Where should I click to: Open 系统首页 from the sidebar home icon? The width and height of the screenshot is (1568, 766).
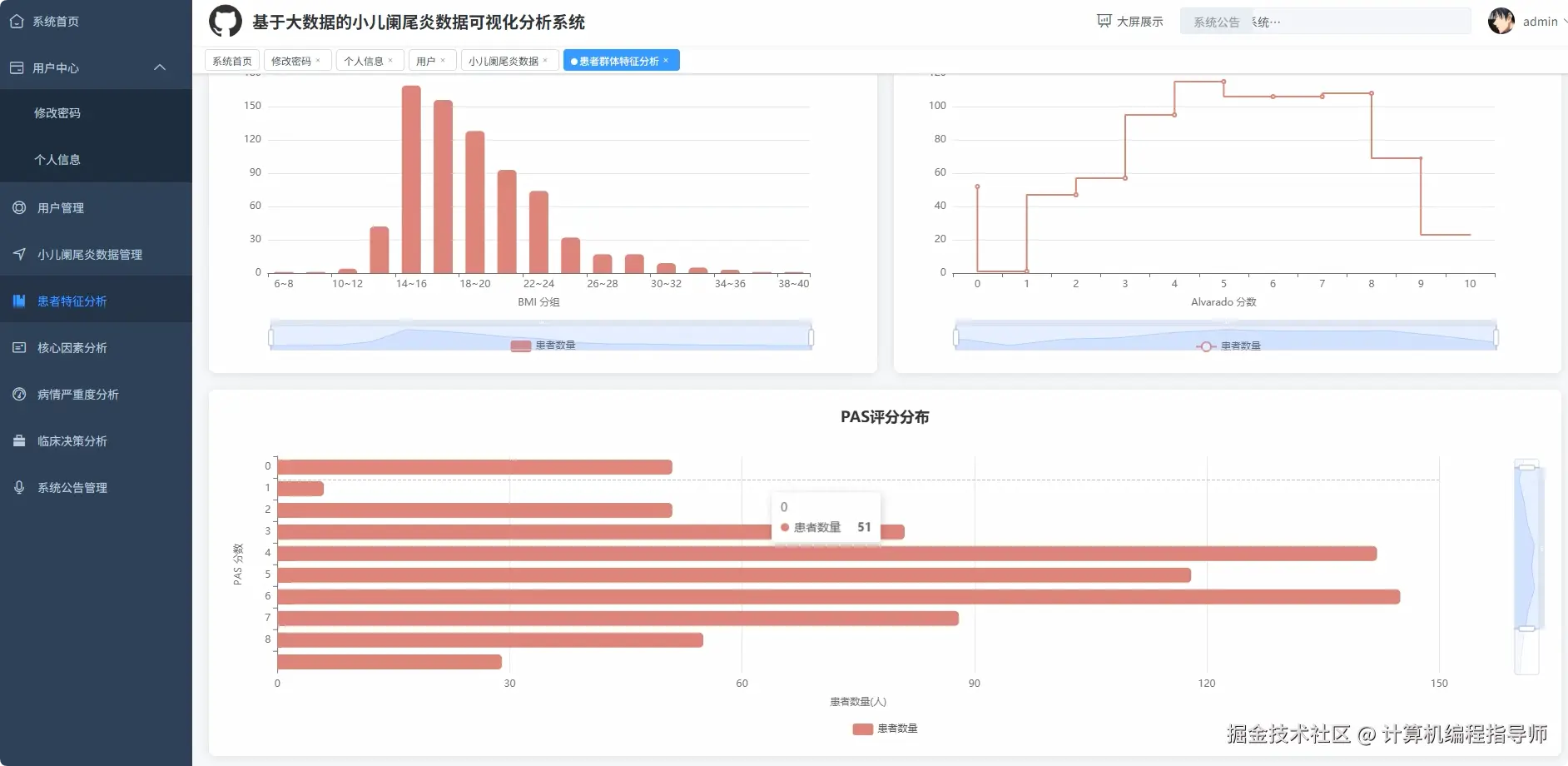click(x=17, y=21)
